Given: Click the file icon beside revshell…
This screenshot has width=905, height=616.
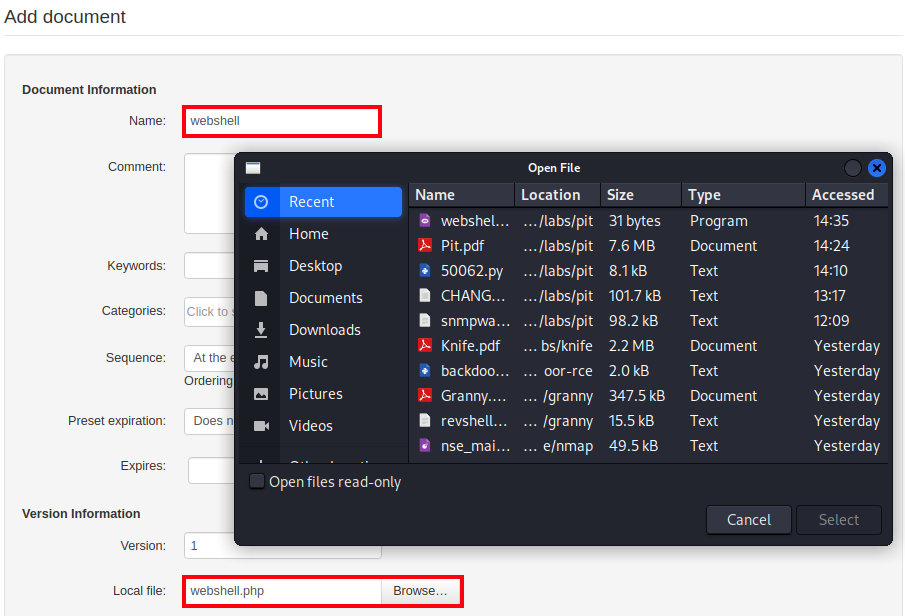Looking at the screenshot, I should [x=425, y=420].
